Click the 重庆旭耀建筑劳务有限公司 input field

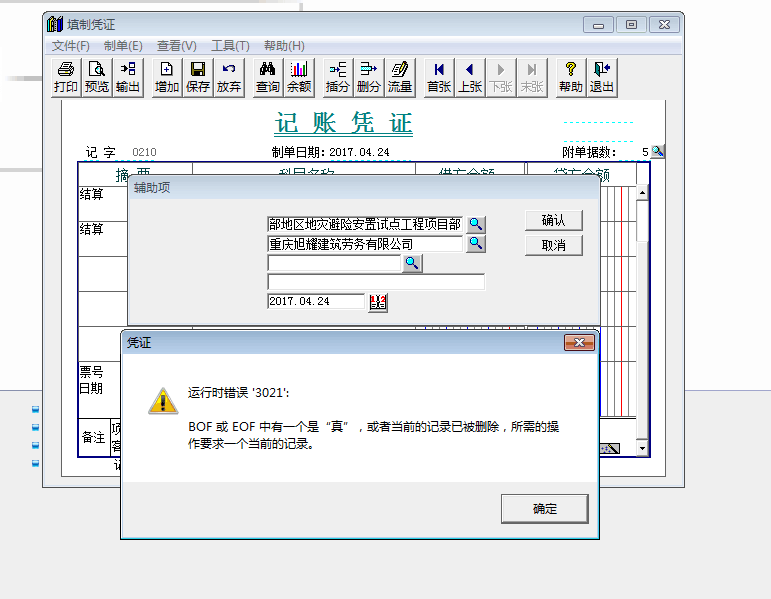click(365, 244)
